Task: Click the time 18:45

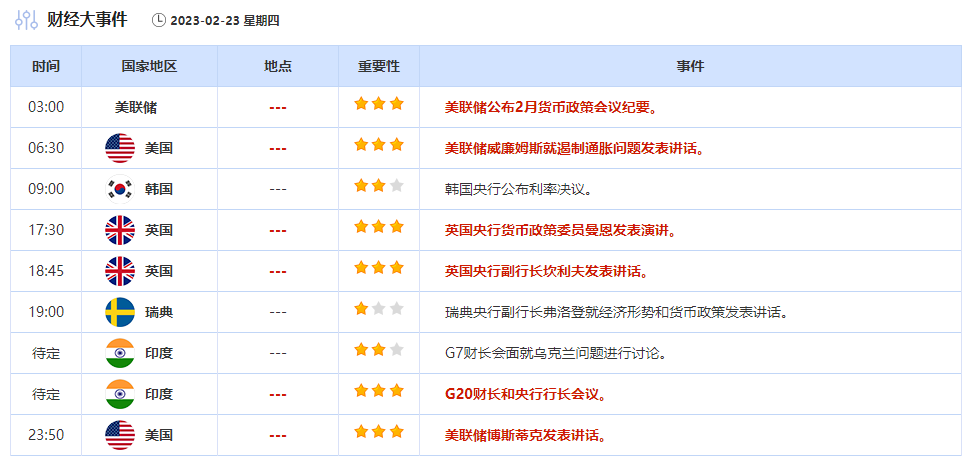Action: pyautogui.click(x=46, y=271)
